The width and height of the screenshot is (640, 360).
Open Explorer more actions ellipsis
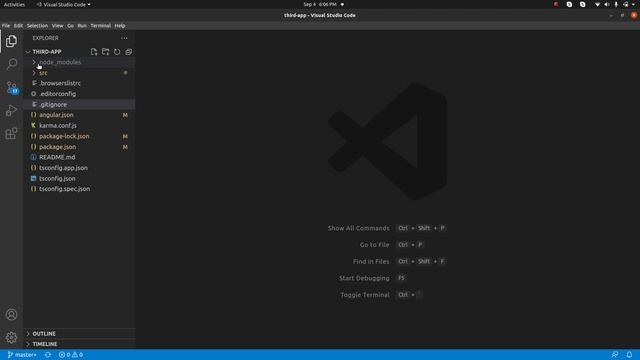[x=124, y=38]
